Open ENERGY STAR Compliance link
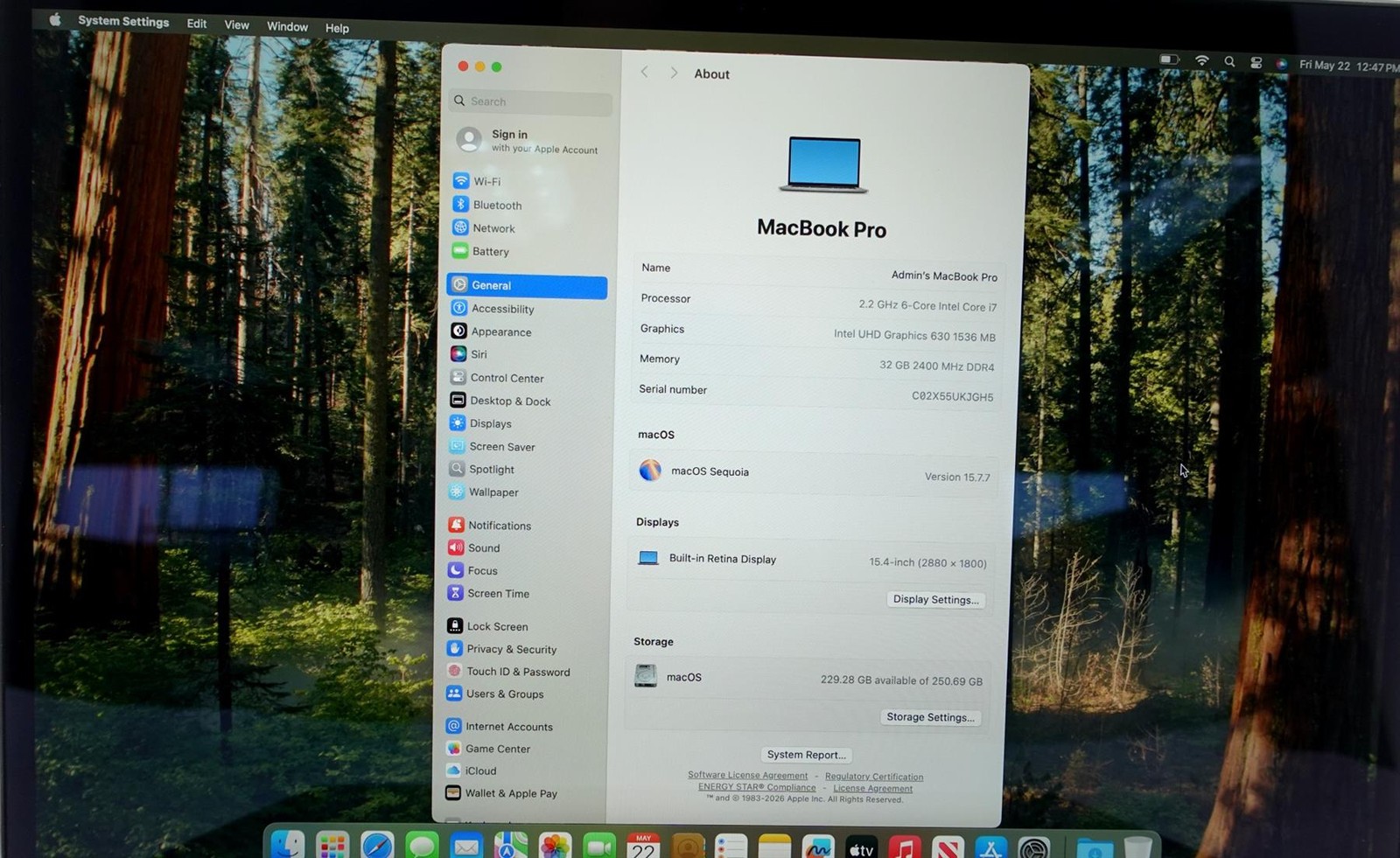Screen dimensions: 1400x858 click(757, 787)
